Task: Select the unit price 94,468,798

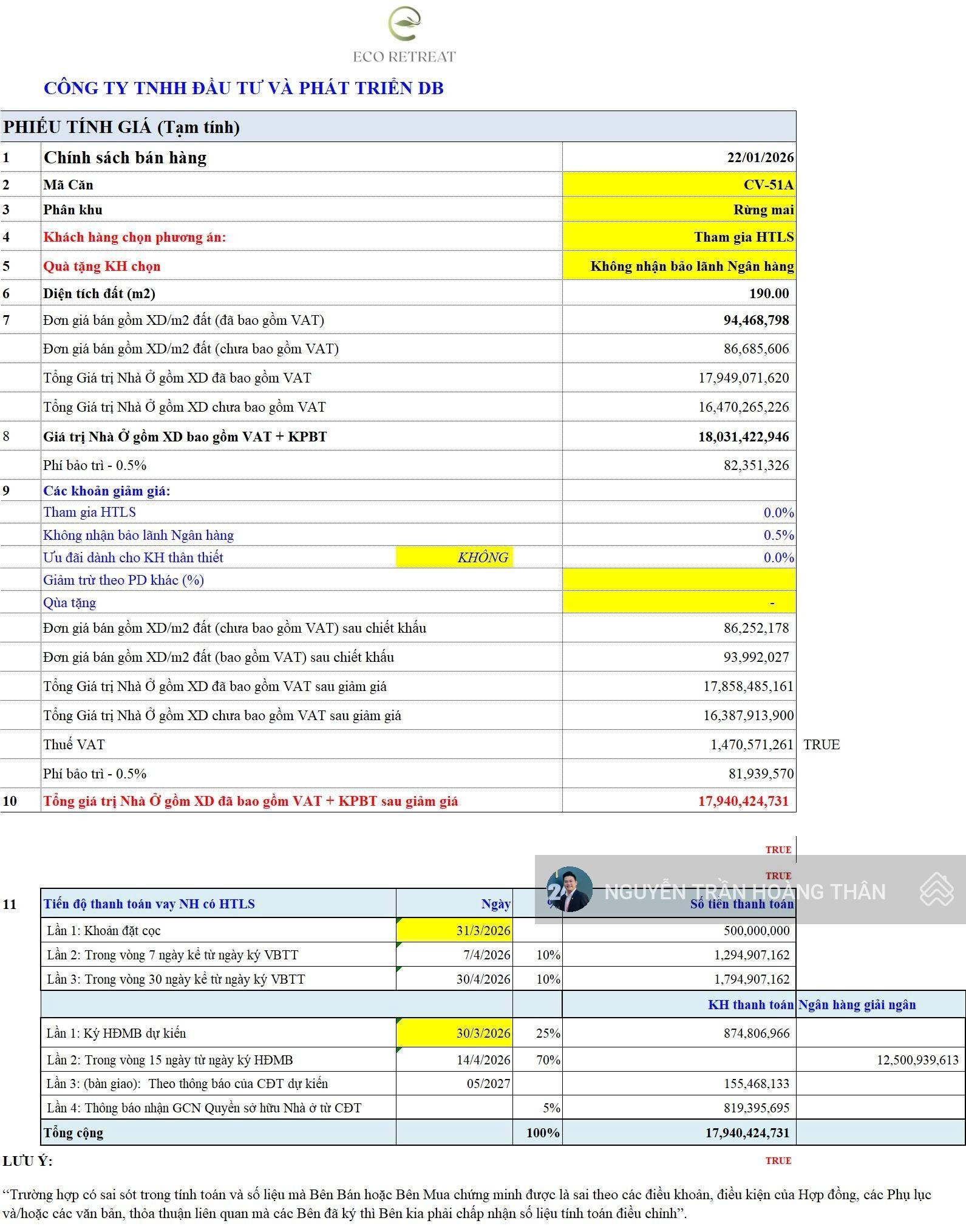Action: coord(756,320)
